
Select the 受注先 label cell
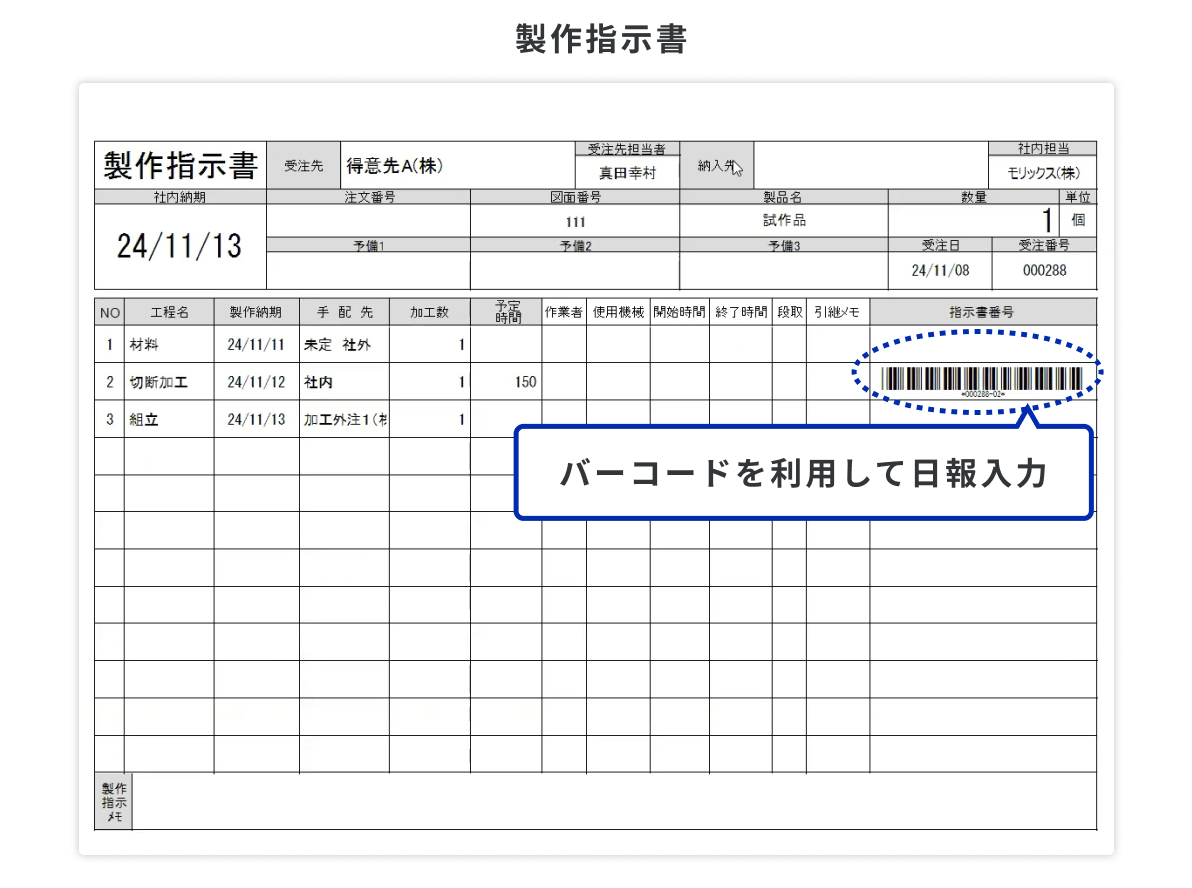[303, 166]
